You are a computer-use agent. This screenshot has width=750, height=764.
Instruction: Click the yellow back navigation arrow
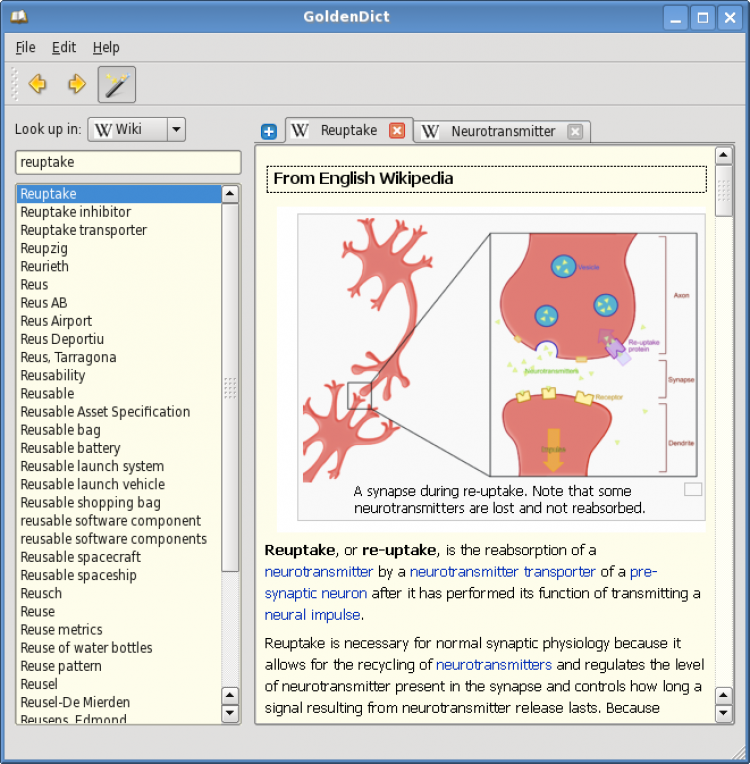[x=38, y=84]
